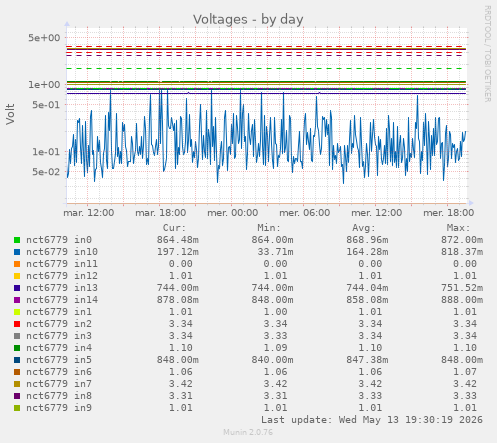Click the 'Min:' column header
The width and height of the screenshot is (497, 443).
[269, 228]
